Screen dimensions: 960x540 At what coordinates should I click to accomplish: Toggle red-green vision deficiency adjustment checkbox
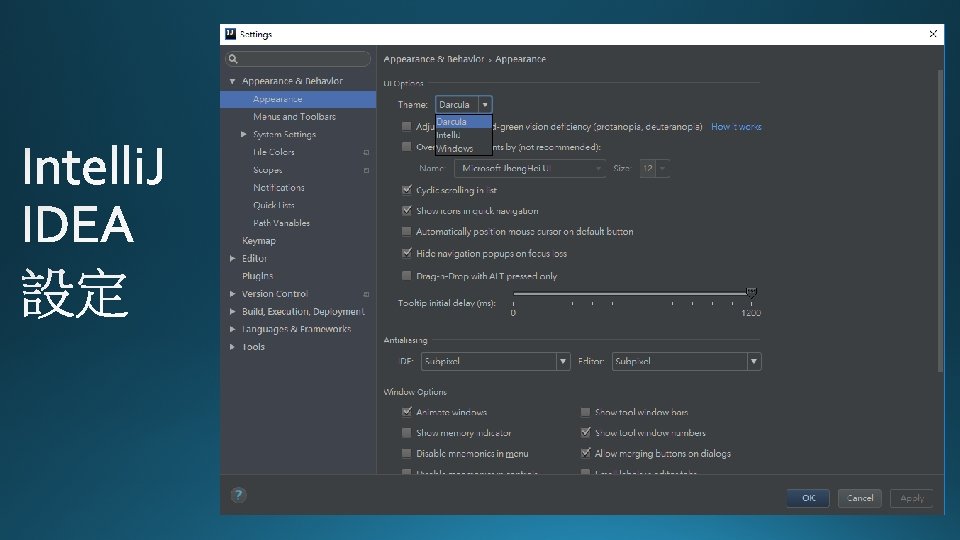tap(406, 126)
